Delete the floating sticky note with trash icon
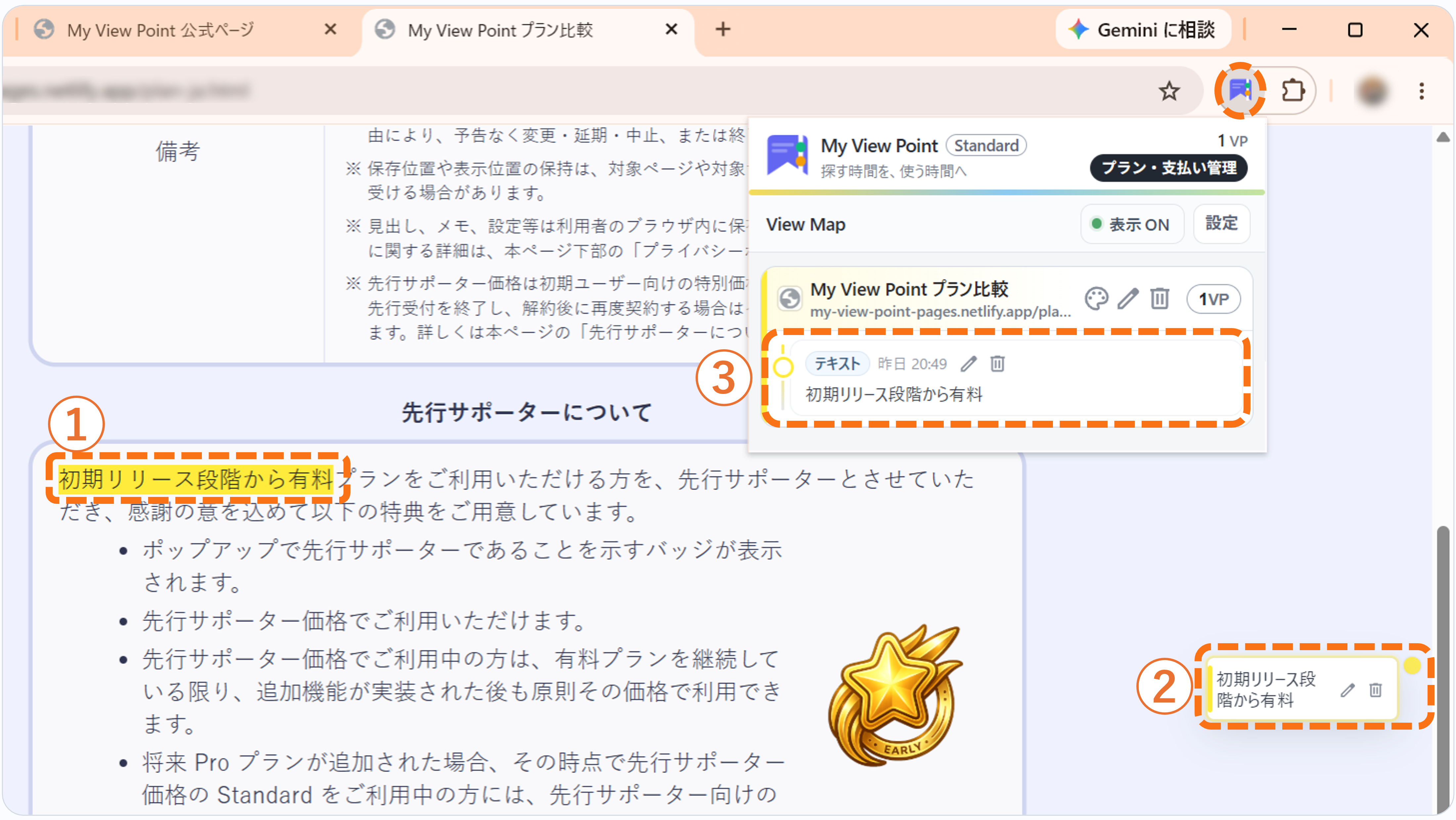Viewport: 1456px width, 820px height. click(x=1376, y=689)
